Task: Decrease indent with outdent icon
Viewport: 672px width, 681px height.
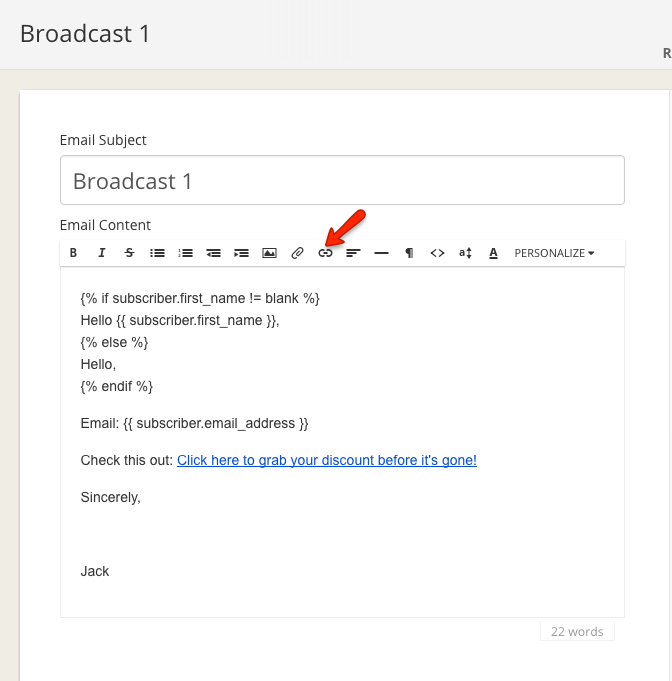Action: point(213,253)
